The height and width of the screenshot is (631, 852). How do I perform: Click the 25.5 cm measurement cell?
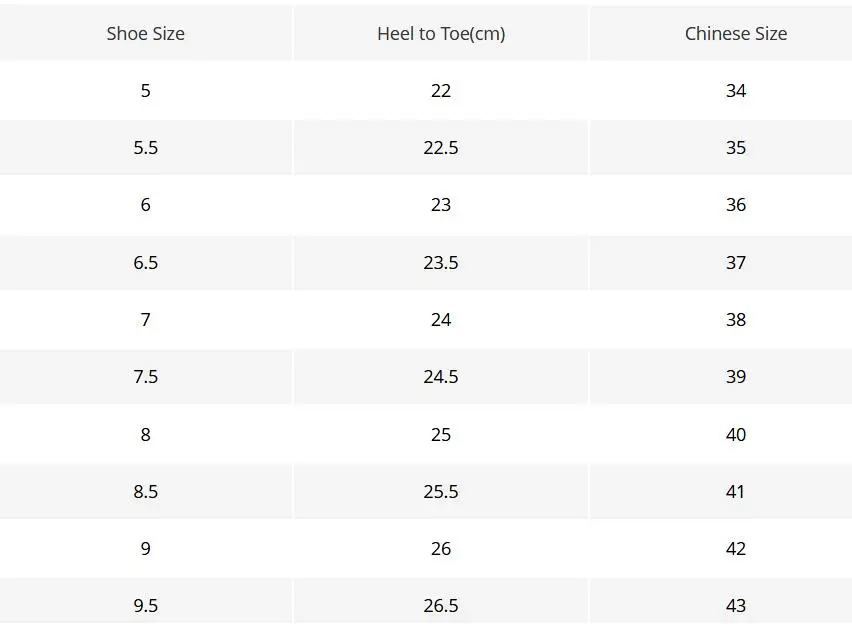click(x=441, y=492)
